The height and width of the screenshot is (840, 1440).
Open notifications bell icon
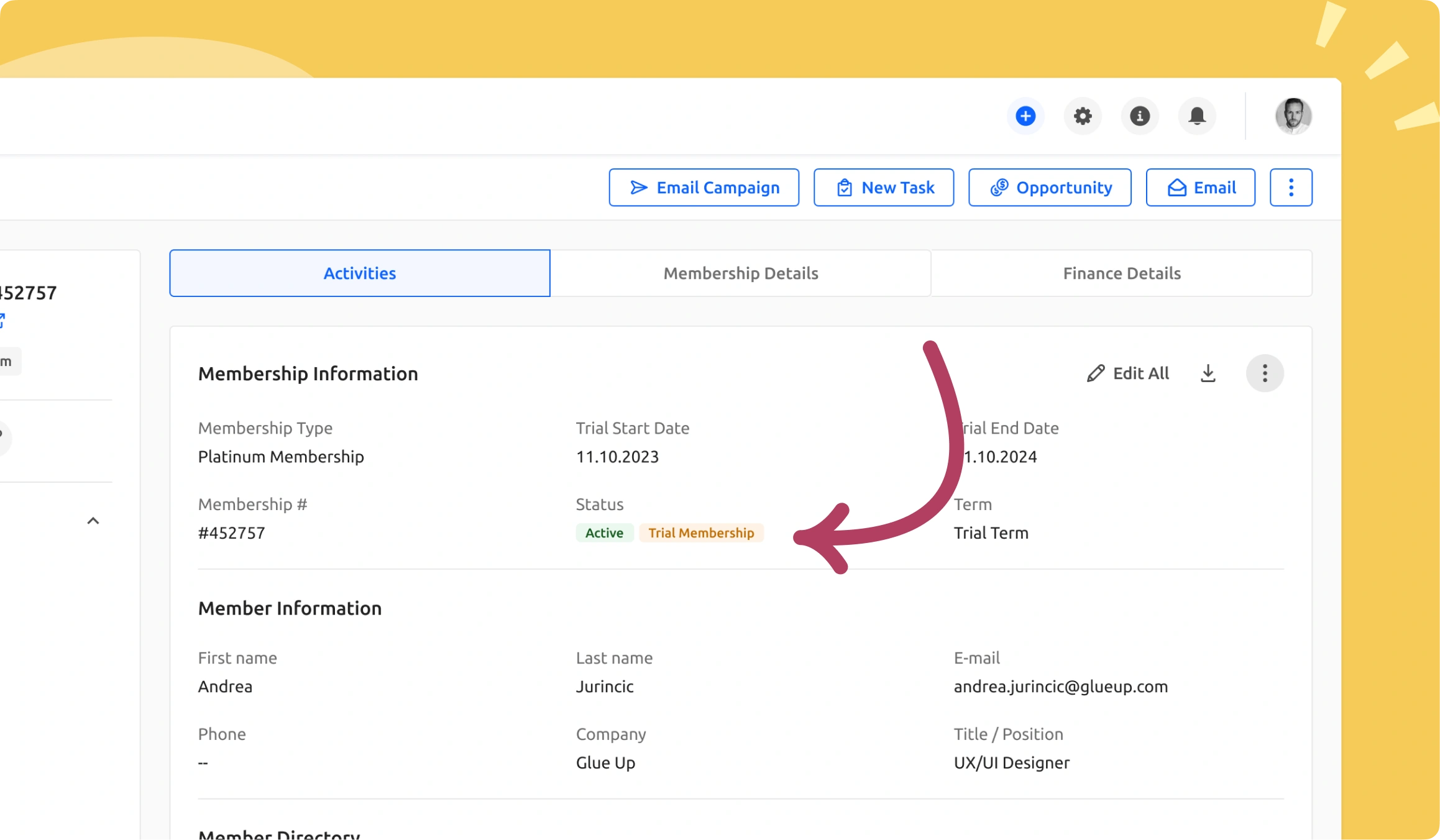pyautogui.click(x=1197, y=116)
